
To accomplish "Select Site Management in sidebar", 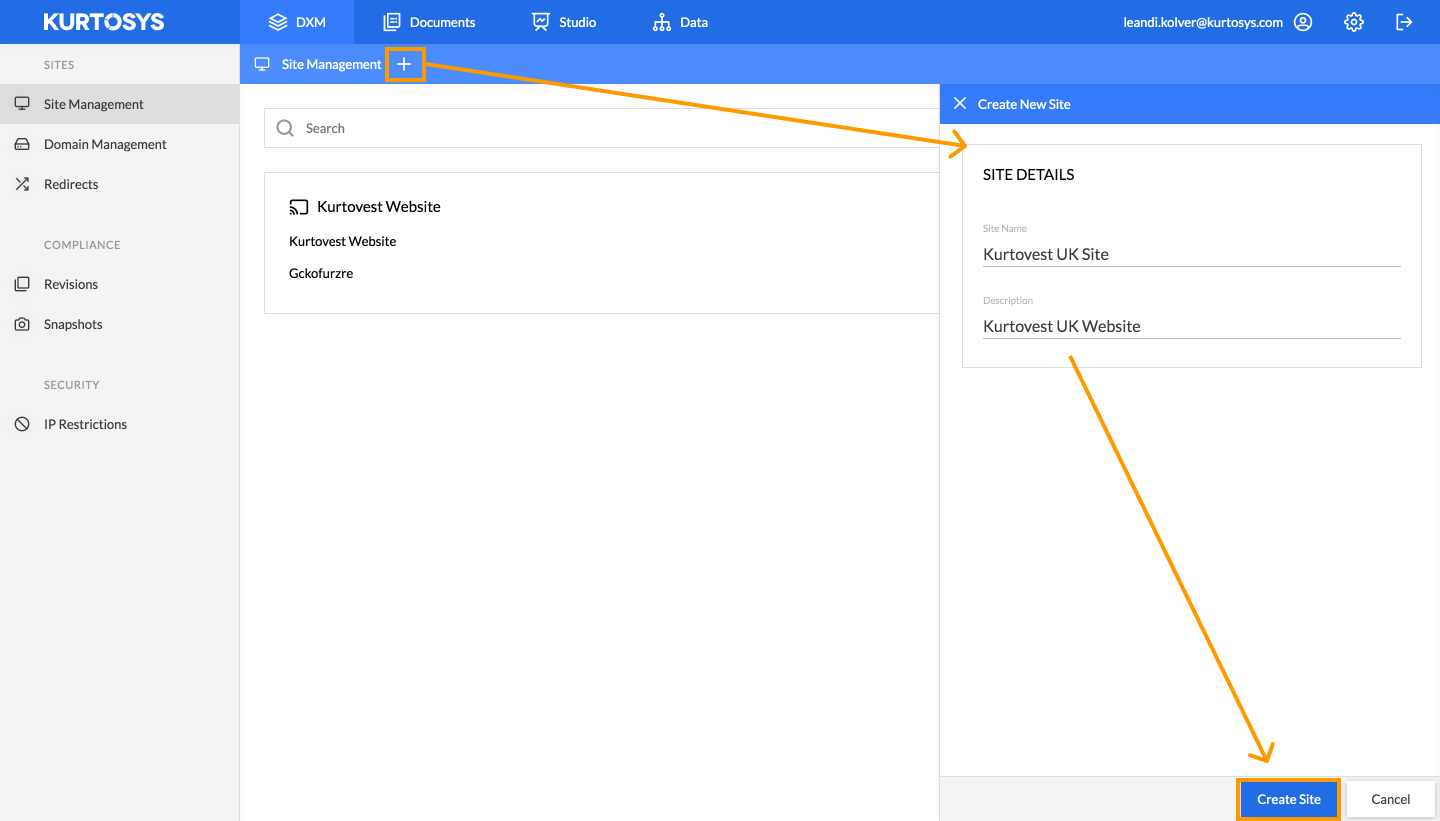I will click(120, 104).
